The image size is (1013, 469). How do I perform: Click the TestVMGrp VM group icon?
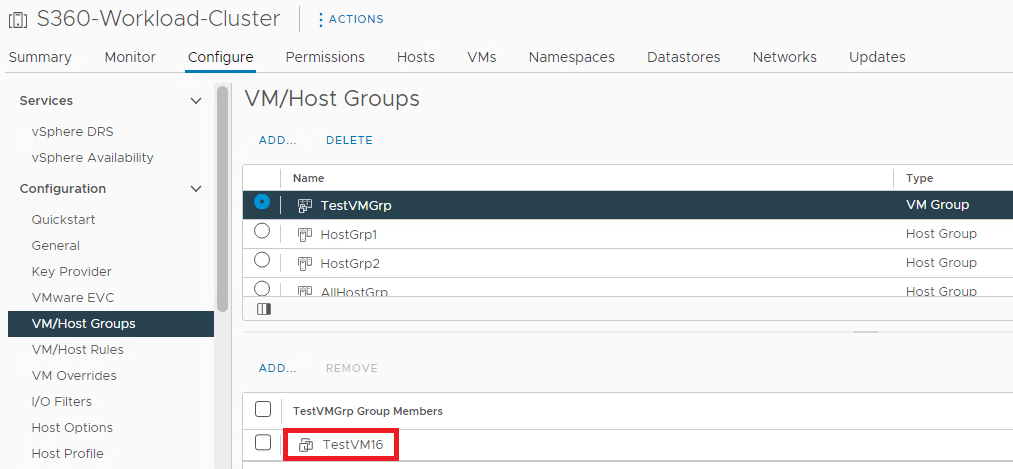[305, 206]
